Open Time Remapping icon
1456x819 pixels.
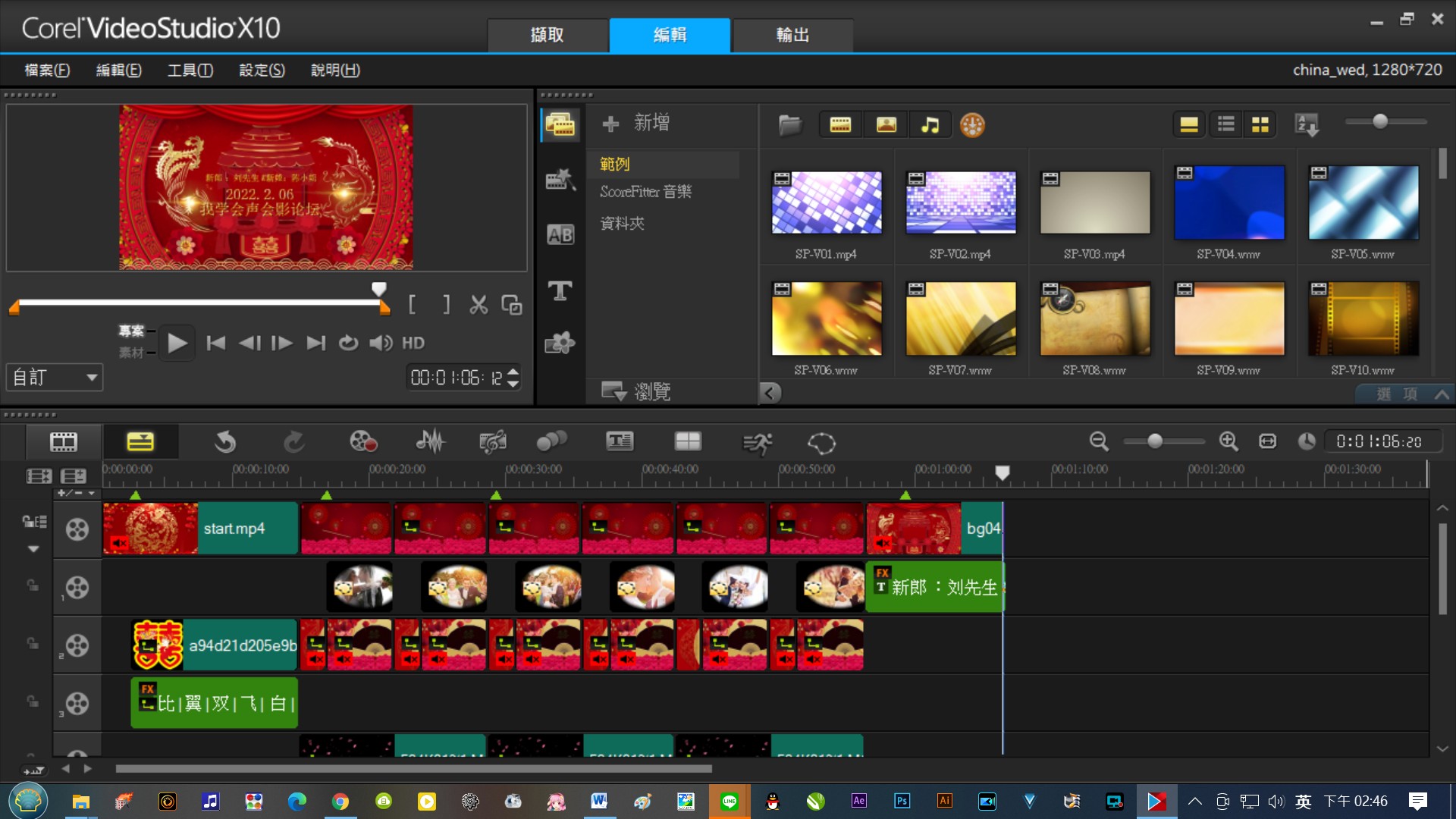click(756, 443)
